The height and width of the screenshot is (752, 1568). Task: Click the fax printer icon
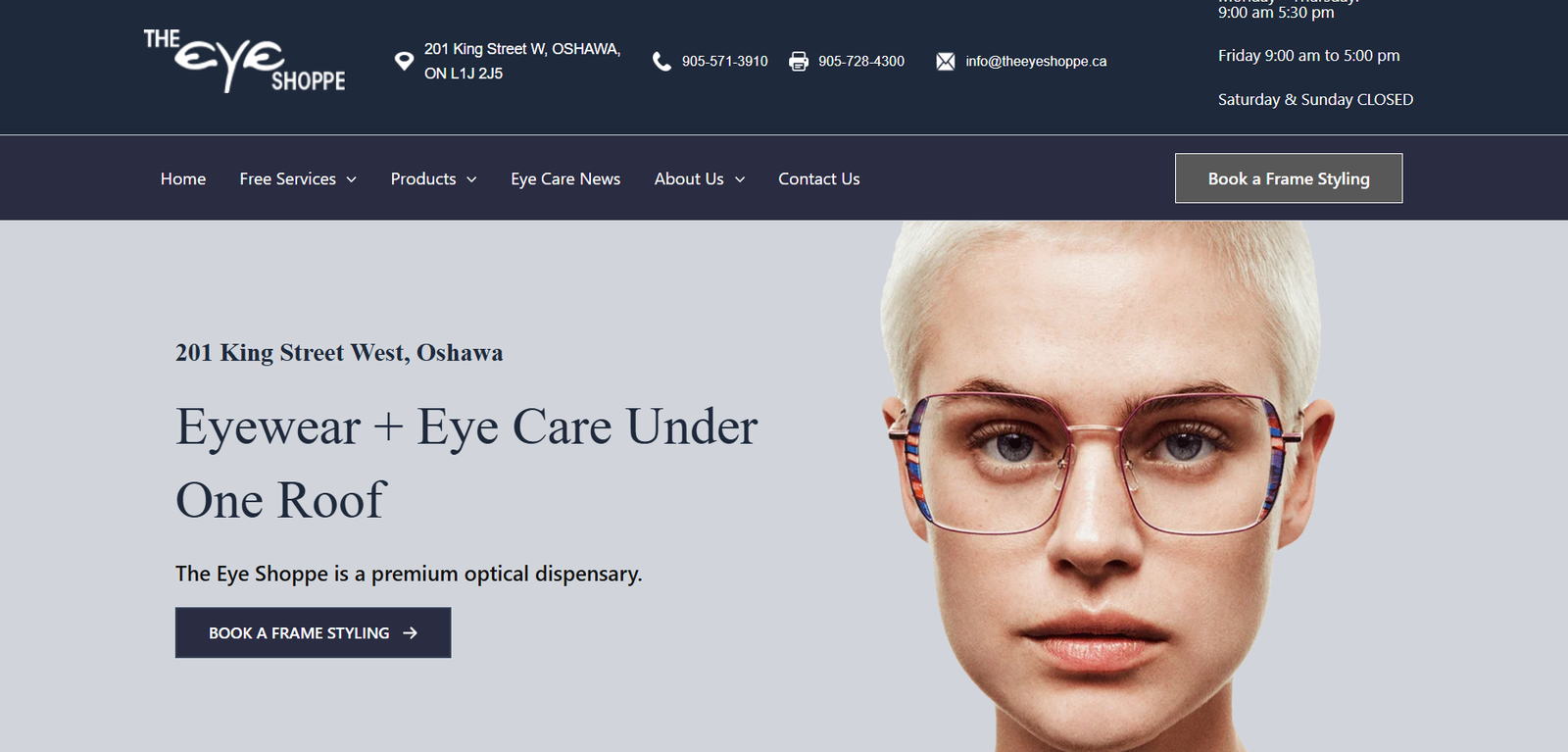pos(799,61)
